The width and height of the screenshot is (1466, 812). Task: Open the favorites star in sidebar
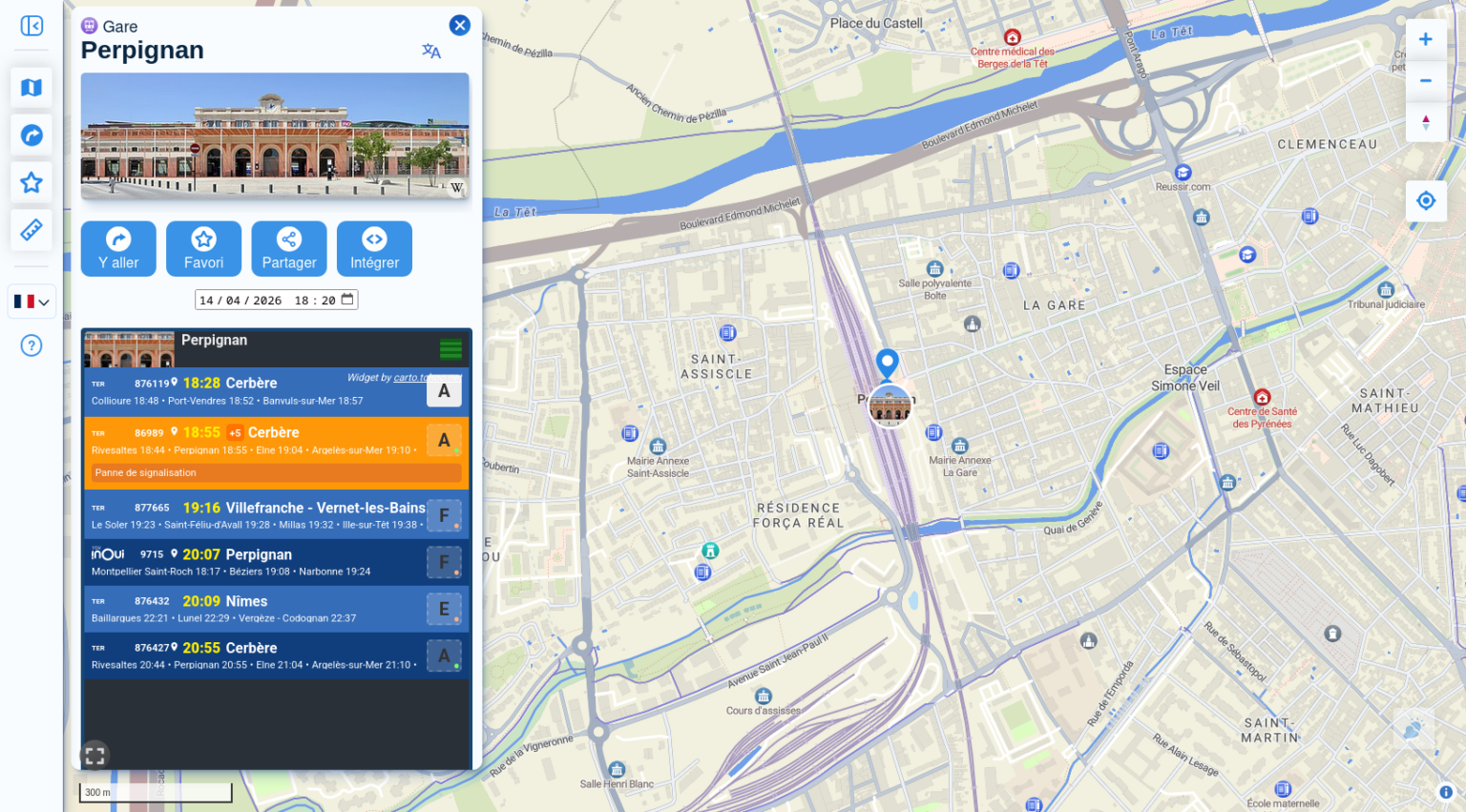pyautogui.click(x=31, y=182)
